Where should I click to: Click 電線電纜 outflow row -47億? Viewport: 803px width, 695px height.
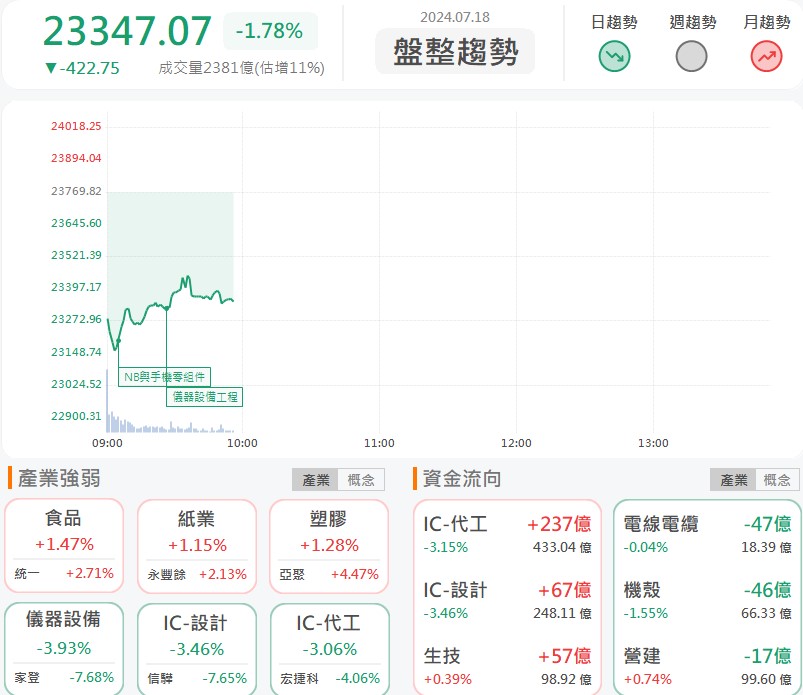[707, 534]
